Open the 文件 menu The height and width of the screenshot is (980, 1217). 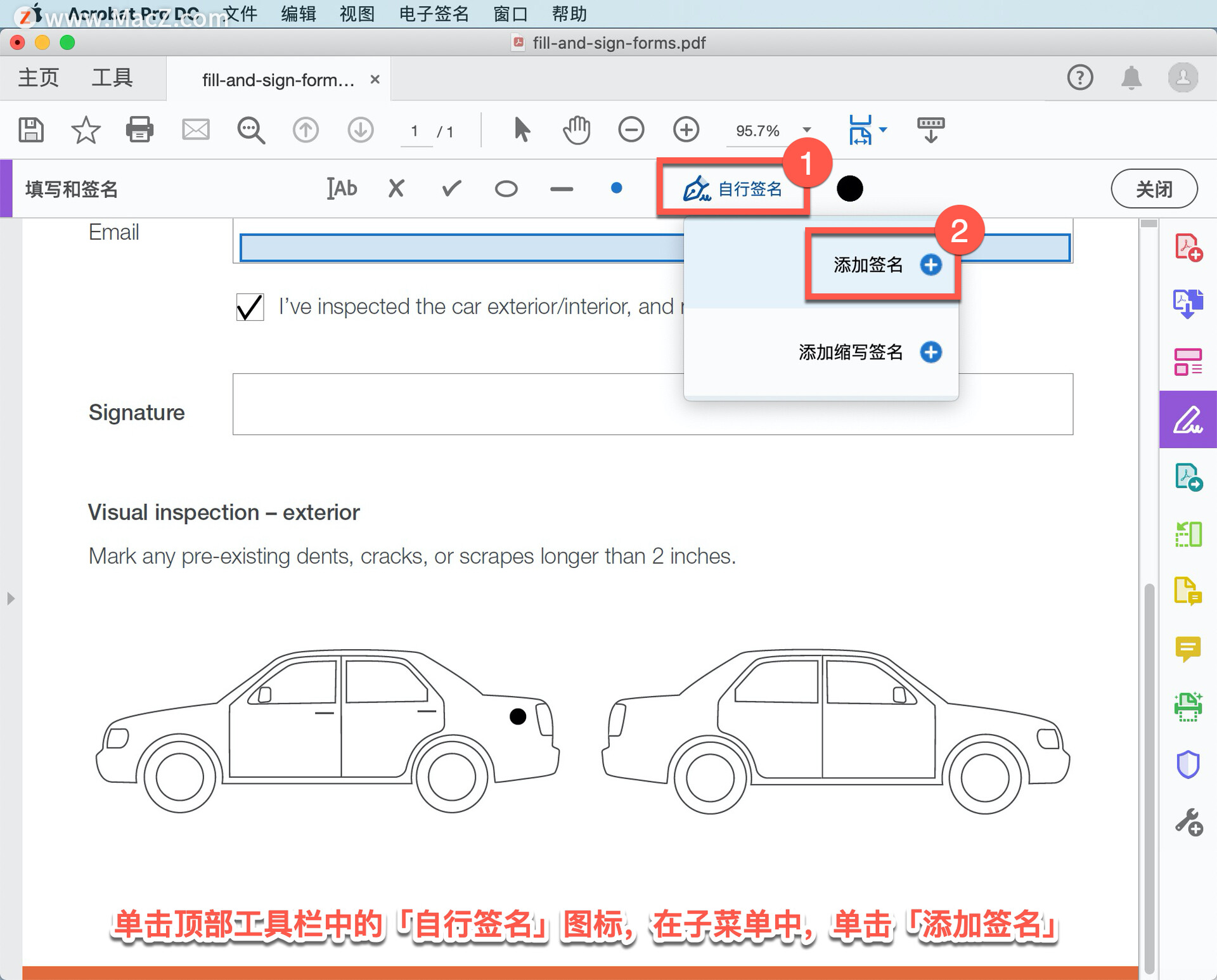click(241, 13)
